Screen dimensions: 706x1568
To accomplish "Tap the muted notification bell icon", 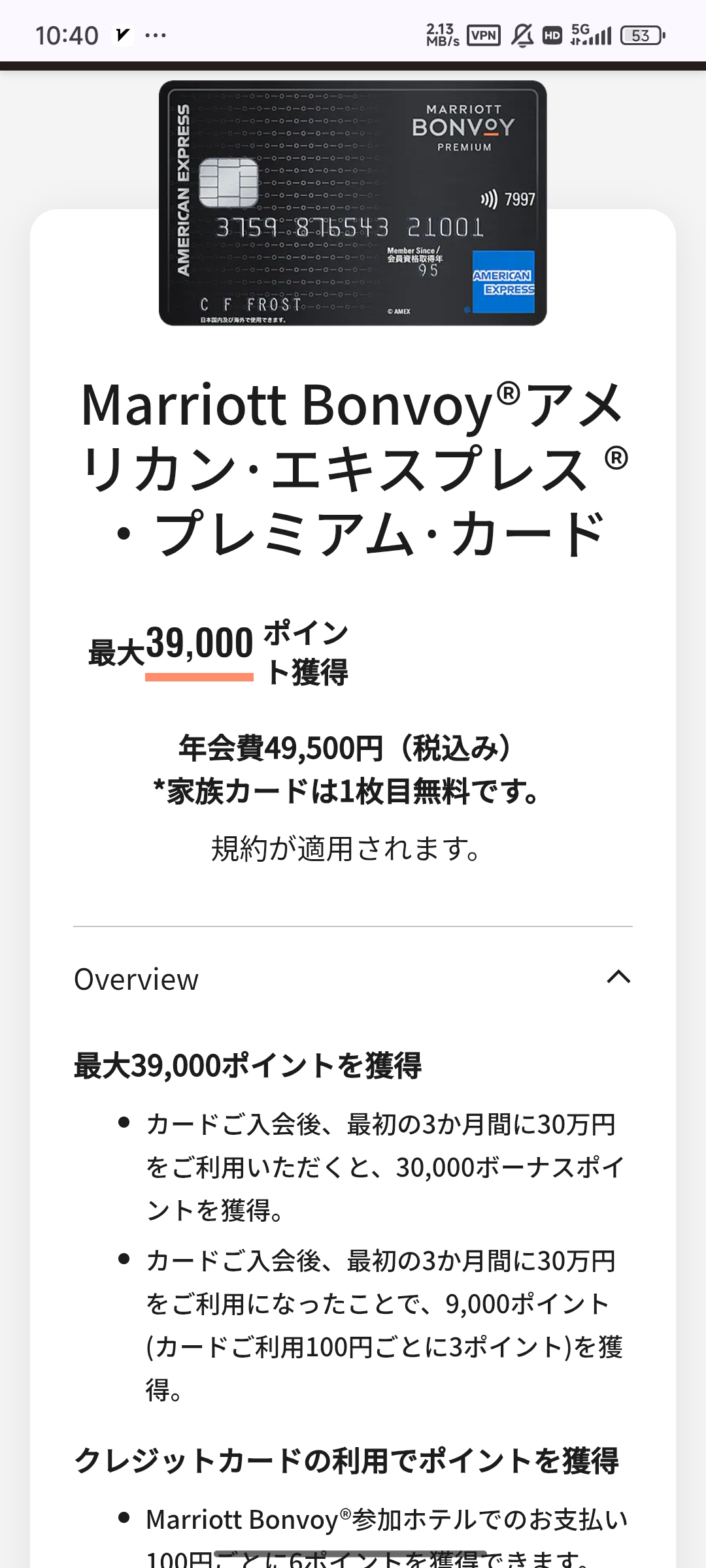I will click(x=522, y=35).
